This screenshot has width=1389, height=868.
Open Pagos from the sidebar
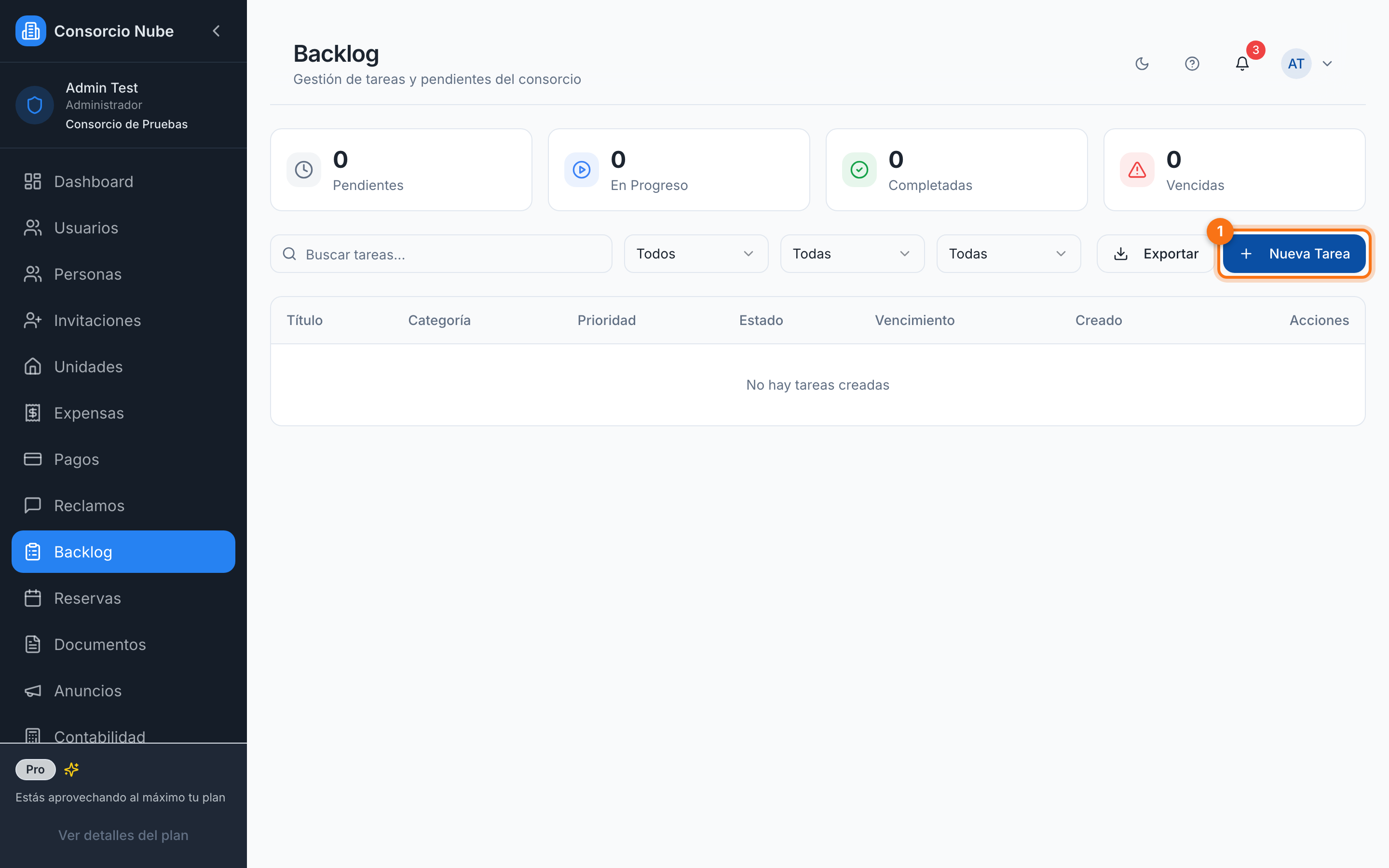[x=123, y=459]
